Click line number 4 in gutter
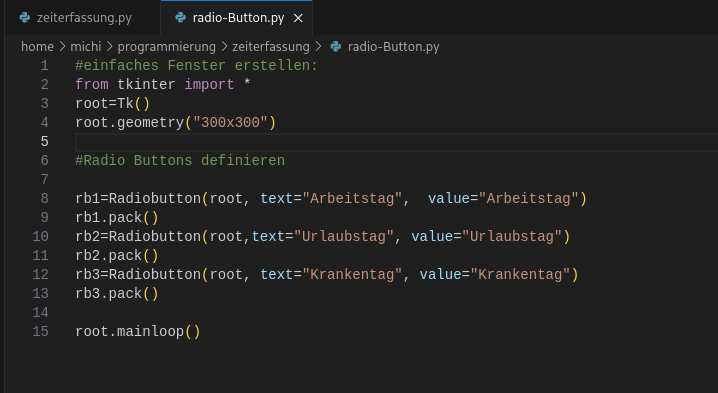The image size is (718, 393). coord(44,123)
